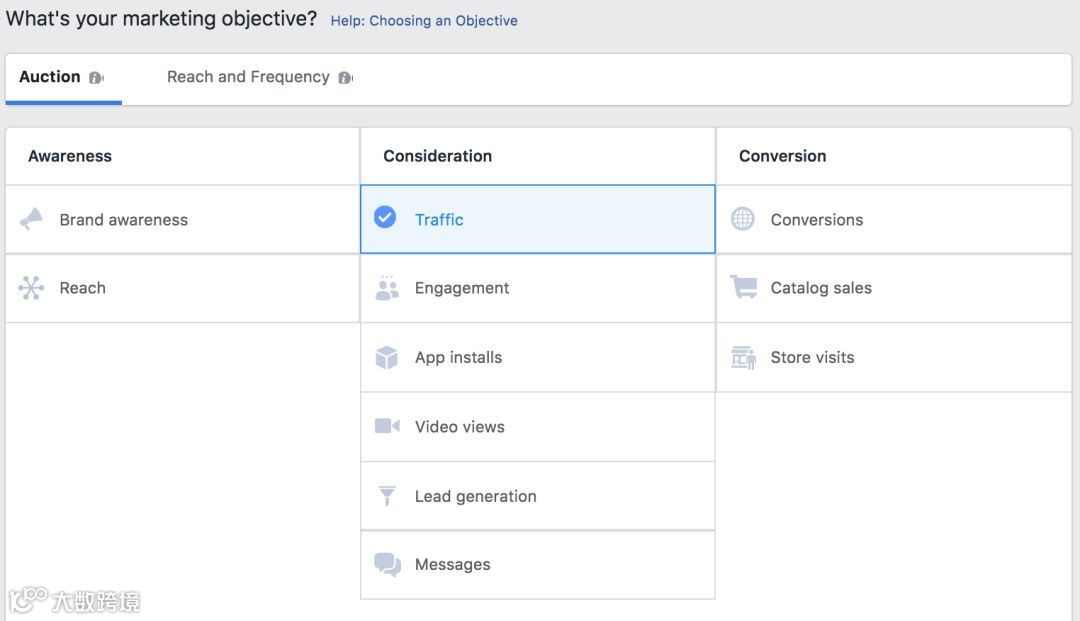The height and width of the screenshot is (621, 1080).
Task: Select the Engagement objective label
Action: [x=462, y=288]
